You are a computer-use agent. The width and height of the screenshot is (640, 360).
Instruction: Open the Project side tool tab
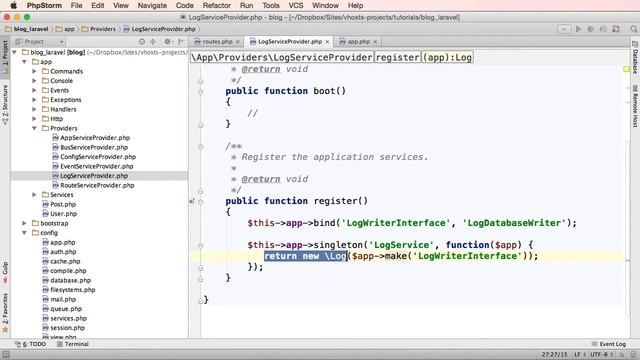coord(5,56)
